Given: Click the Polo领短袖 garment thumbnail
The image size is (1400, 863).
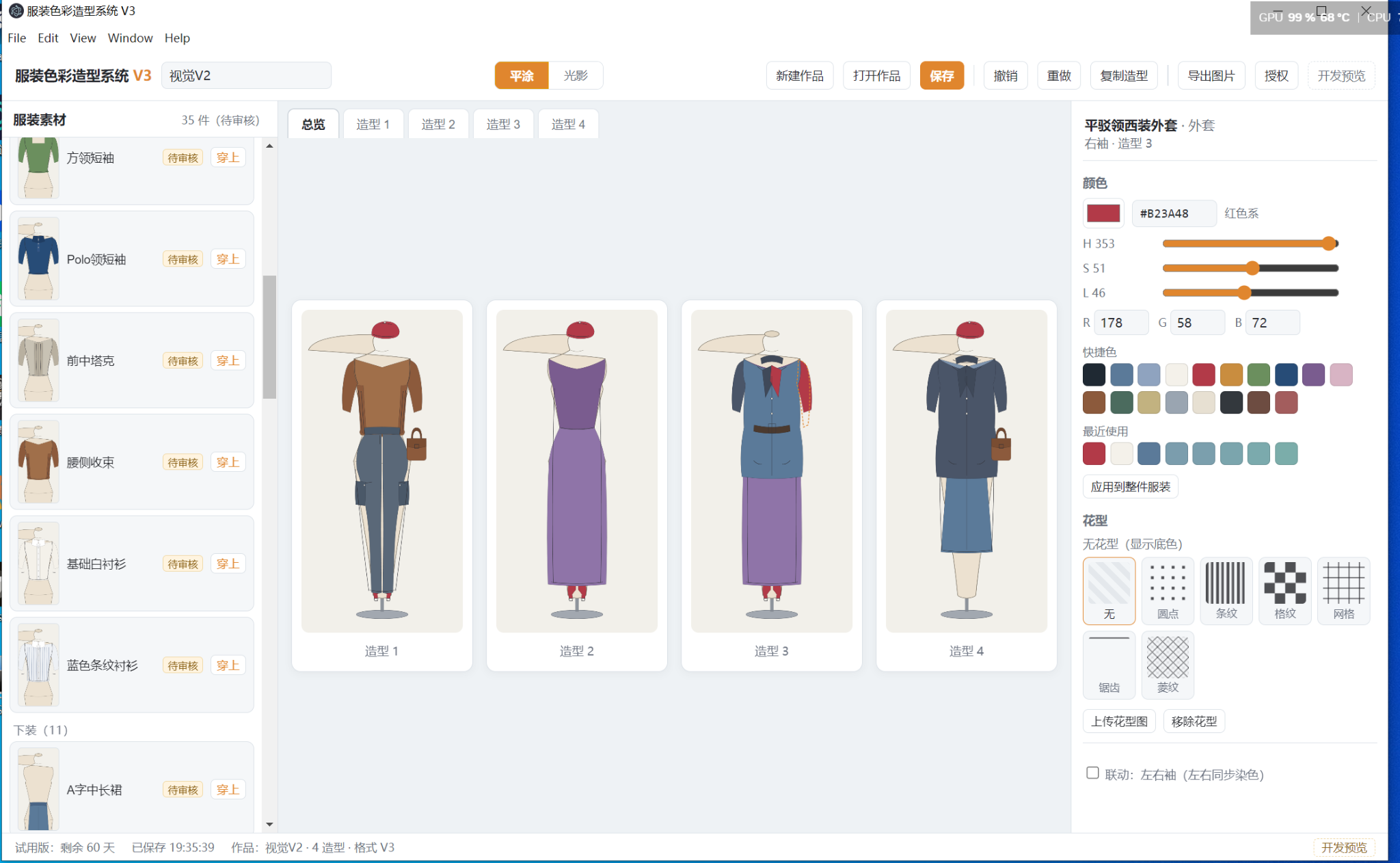Looking at the screenshot, I should tap(38, 259).
